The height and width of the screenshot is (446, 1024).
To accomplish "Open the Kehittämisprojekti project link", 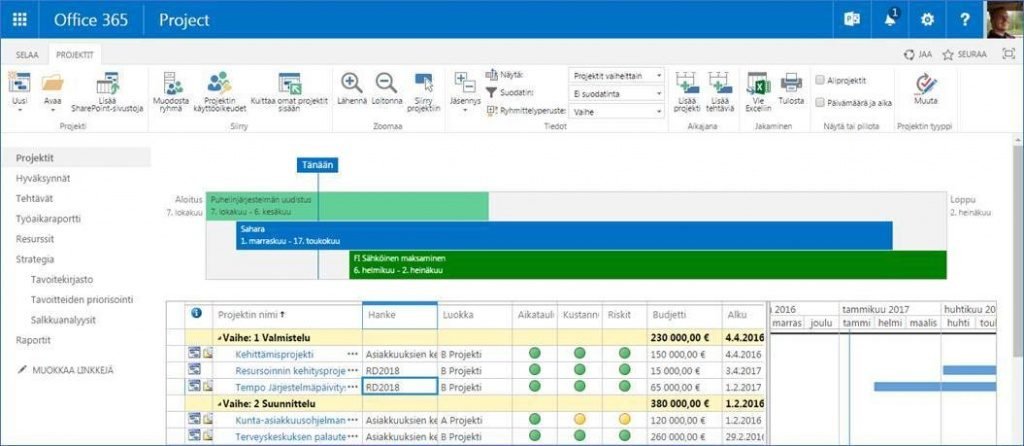I will 274,354.
